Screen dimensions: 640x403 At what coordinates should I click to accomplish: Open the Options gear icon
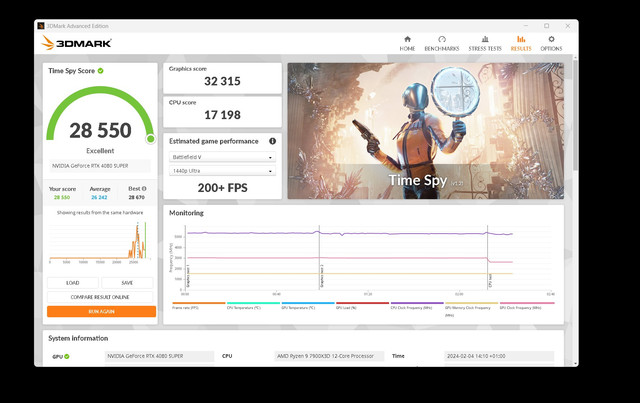click(x=551, y=39)
